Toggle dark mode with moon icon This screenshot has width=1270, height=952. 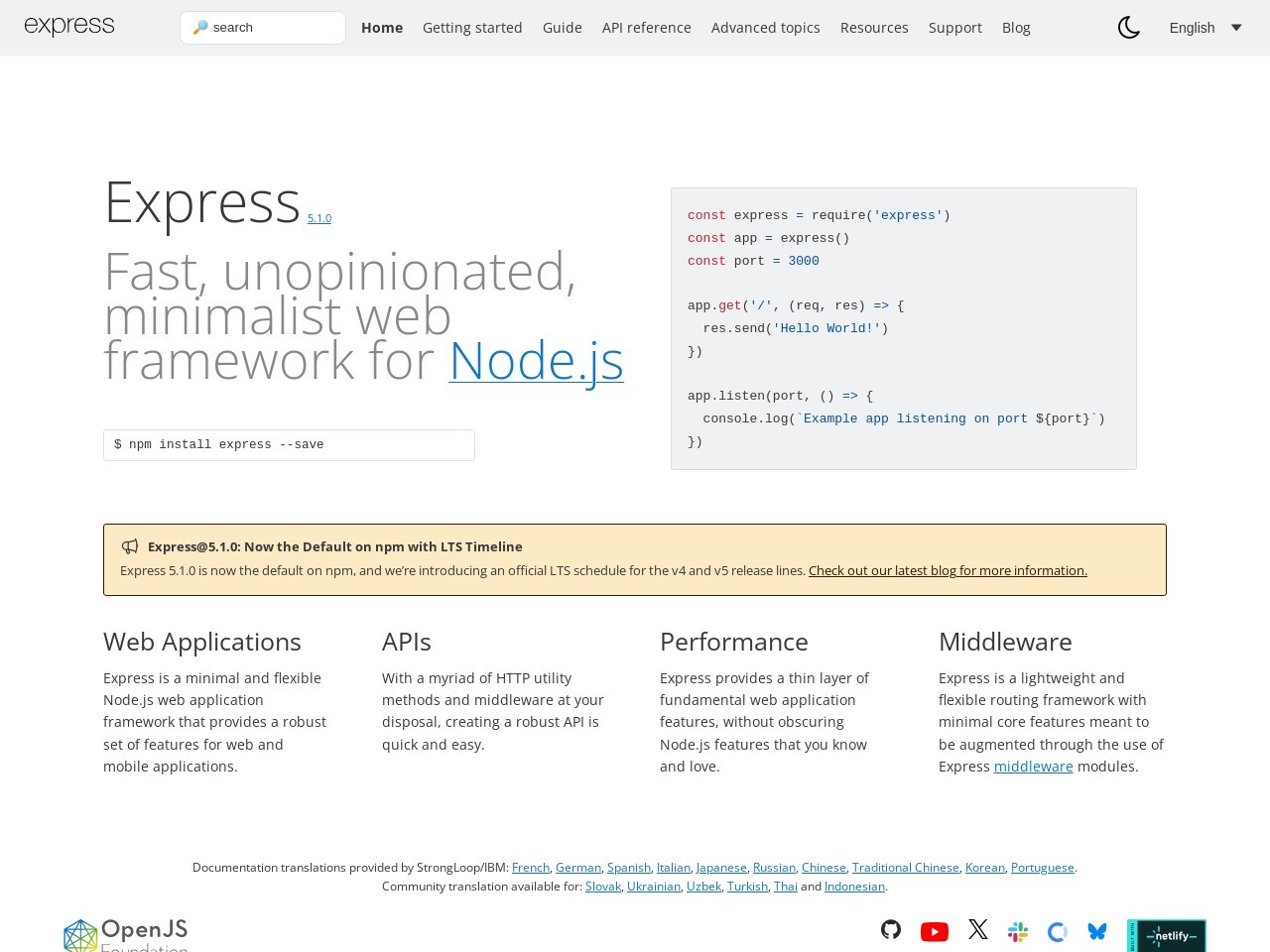pos(1129,28)
